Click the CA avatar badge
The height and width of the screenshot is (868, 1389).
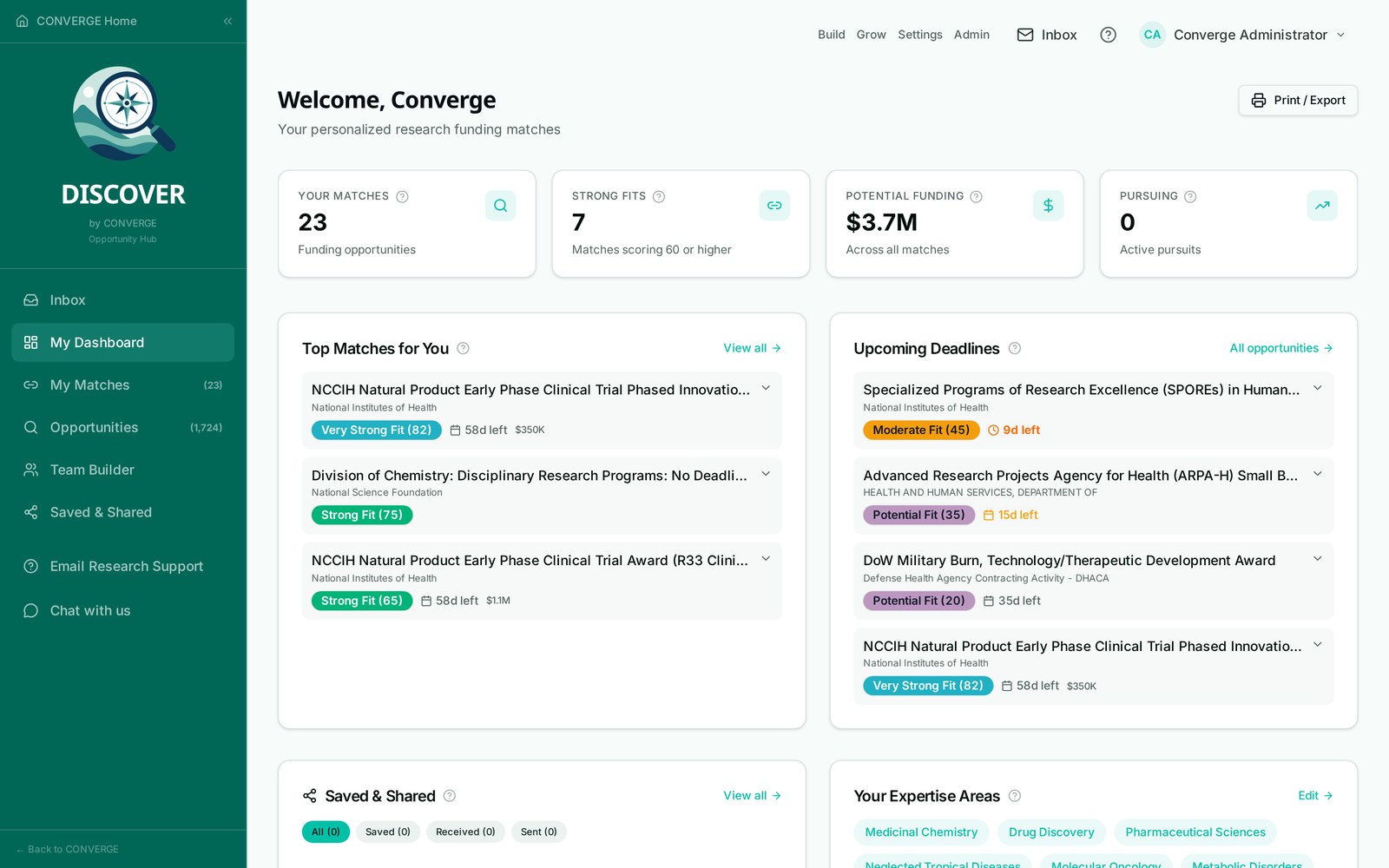tap(1152, 35)
